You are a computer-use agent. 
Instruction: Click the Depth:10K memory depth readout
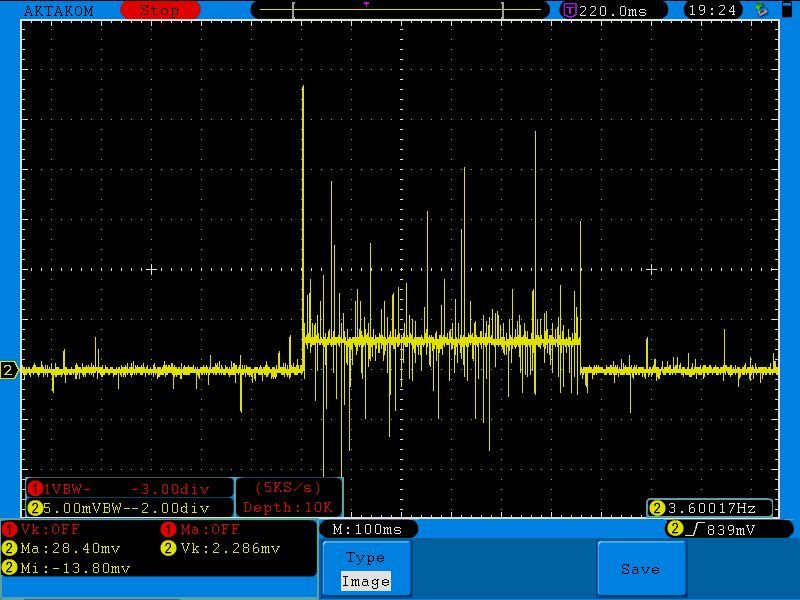point(289,507)
